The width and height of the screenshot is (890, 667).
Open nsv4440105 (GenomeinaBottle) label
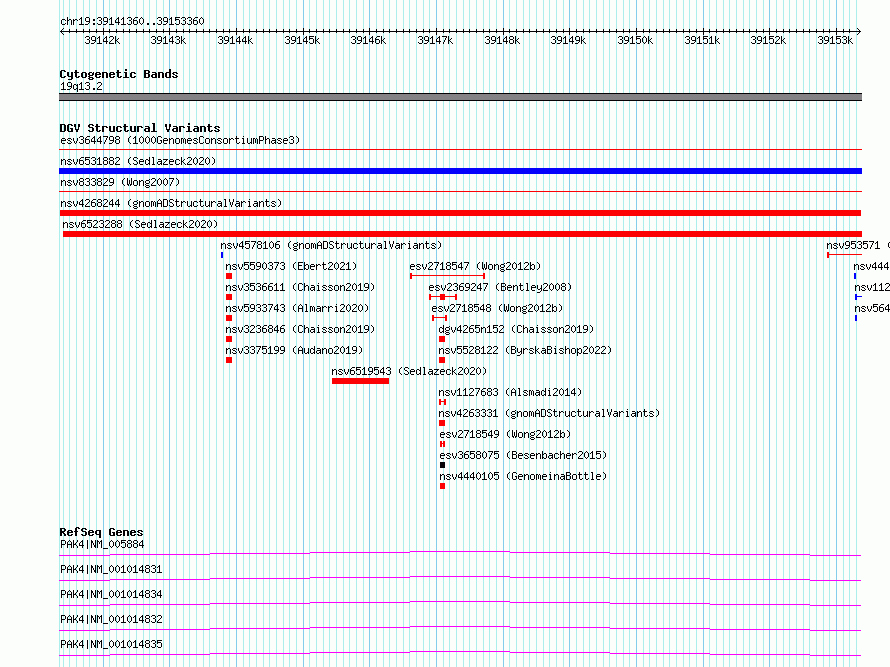coord(523,476)
